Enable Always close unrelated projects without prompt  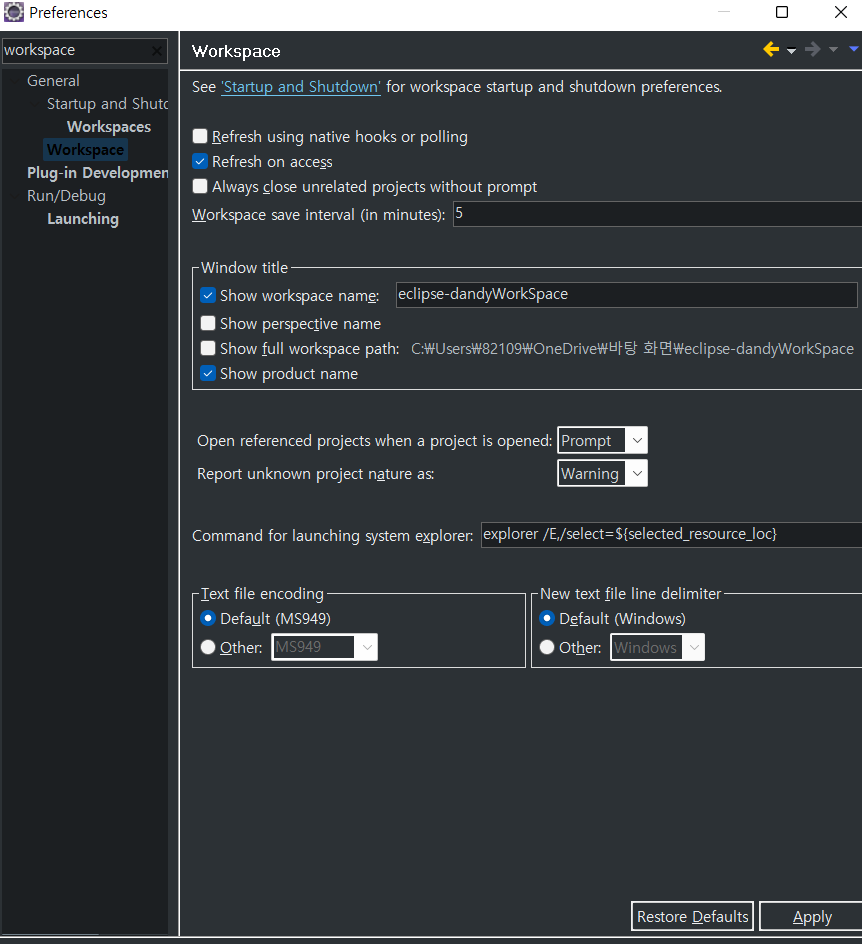pos(200,186)
